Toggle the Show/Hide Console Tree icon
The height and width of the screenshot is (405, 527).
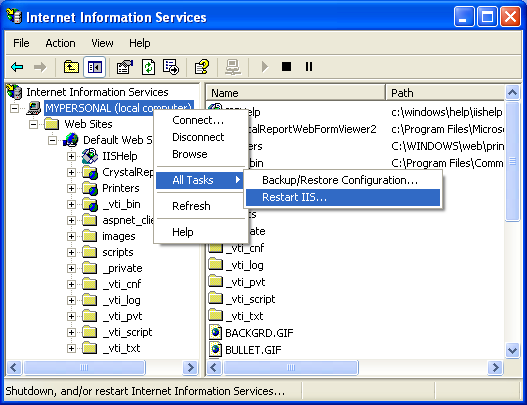point(94,67)
